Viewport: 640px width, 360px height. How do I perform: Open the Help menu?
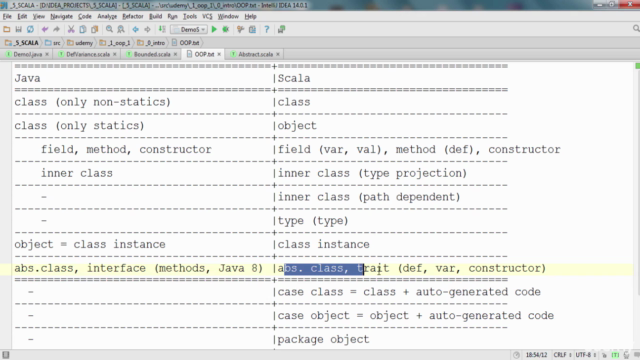click(x=250, y=16)
